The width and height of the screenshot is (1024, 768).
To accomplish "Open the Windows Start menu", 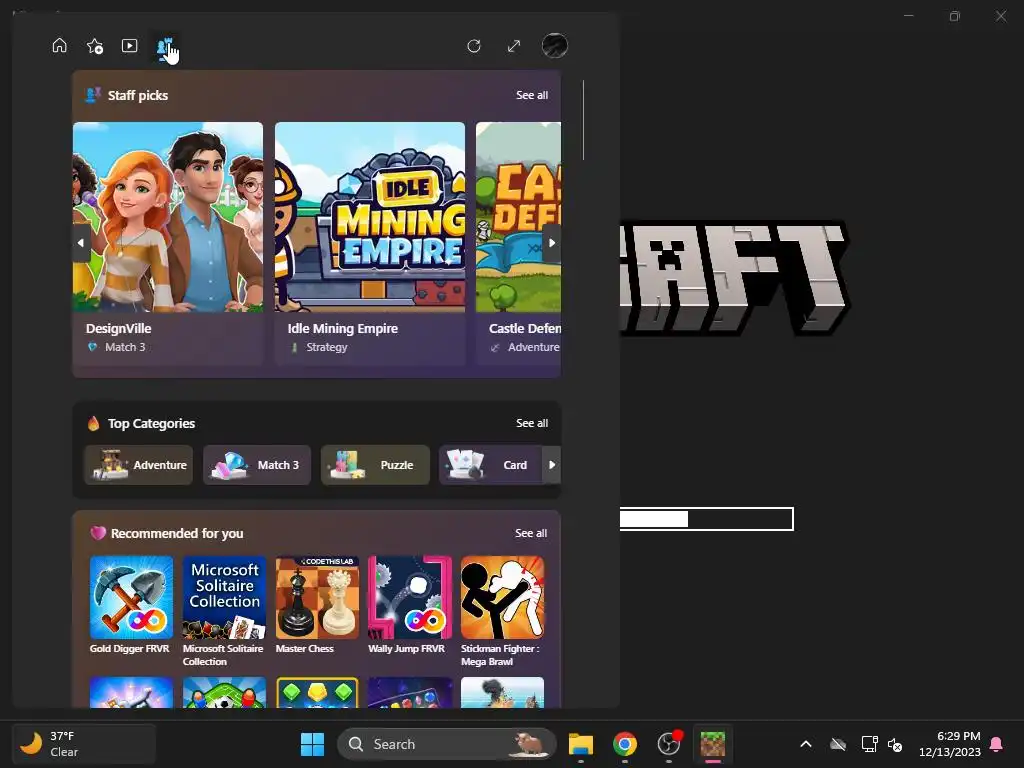I will [312, 744].
